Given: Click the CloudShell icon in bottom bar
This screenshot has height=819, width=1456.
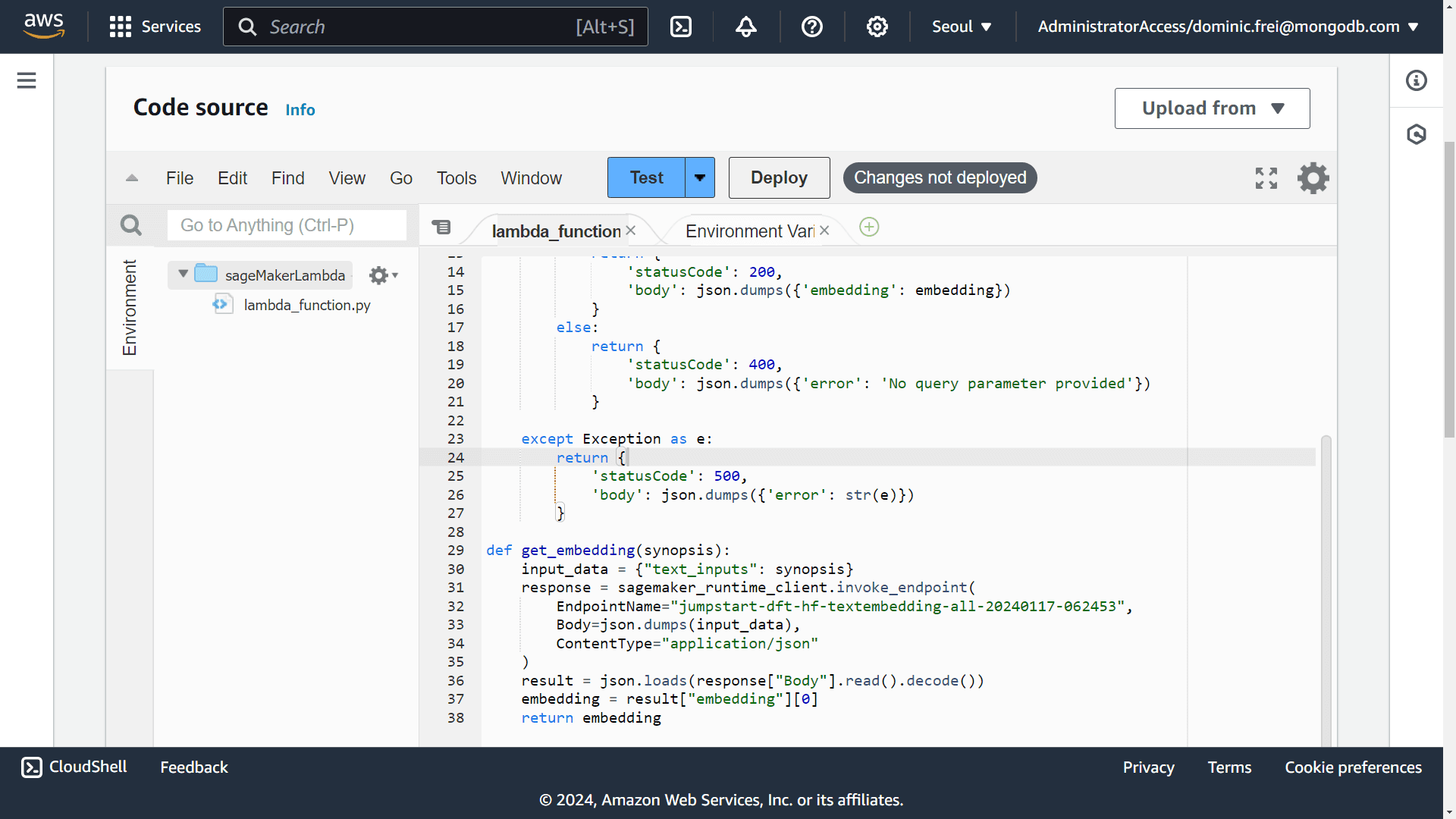Looking at the screenshot, I should click(30, 767).
